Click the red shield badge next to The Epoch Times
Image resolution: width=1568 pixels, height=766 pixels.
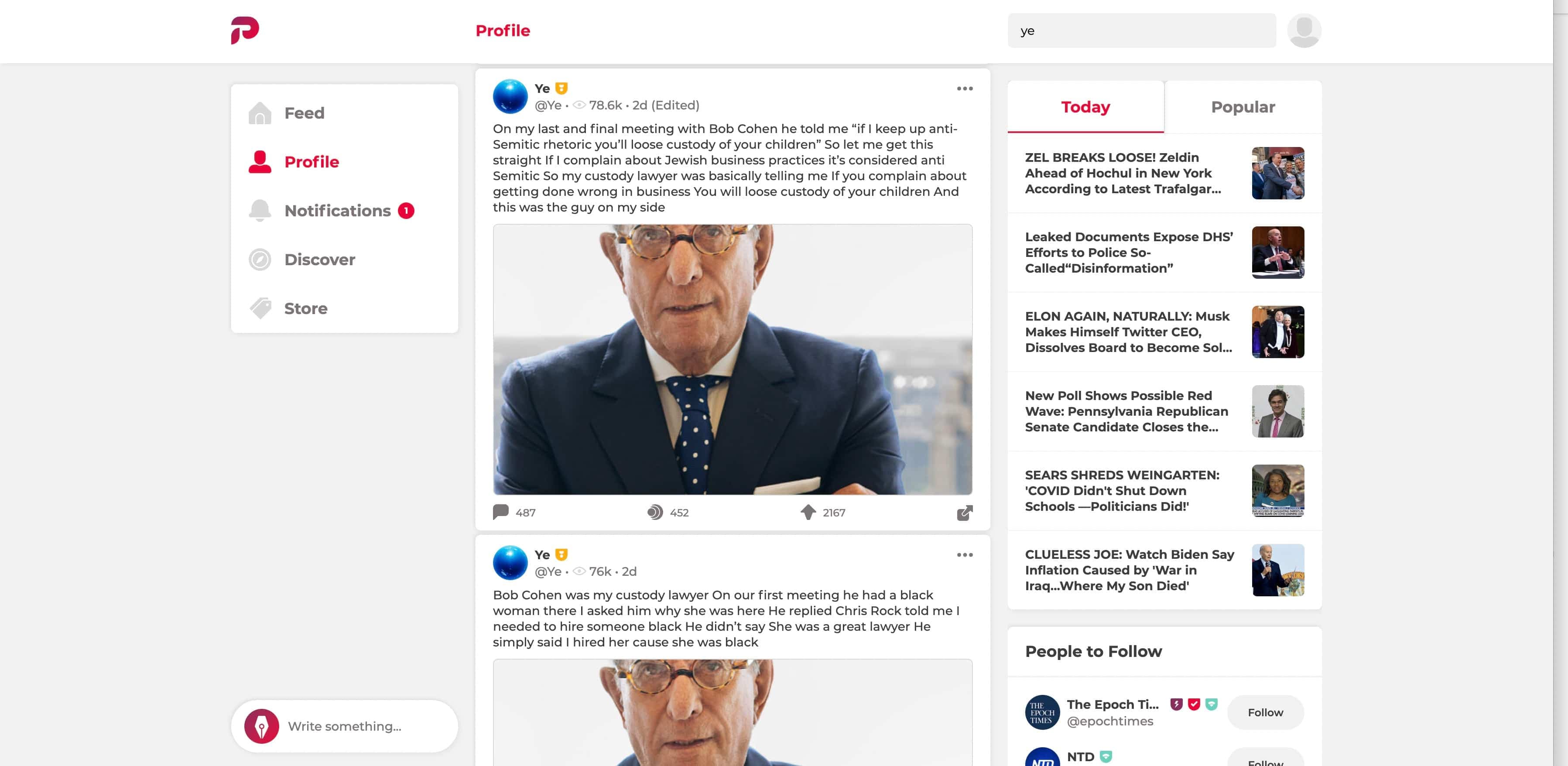1194,704
